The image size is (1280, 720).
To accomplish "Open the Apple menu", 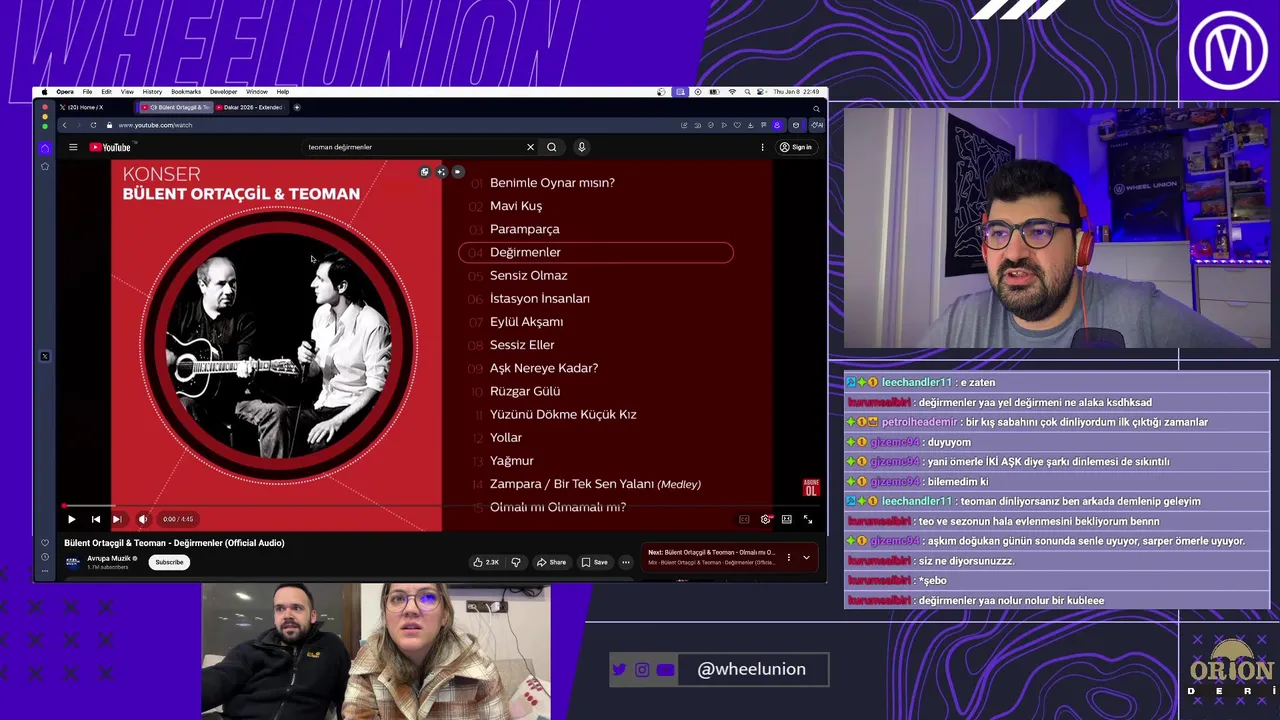I will pos(44,92).
